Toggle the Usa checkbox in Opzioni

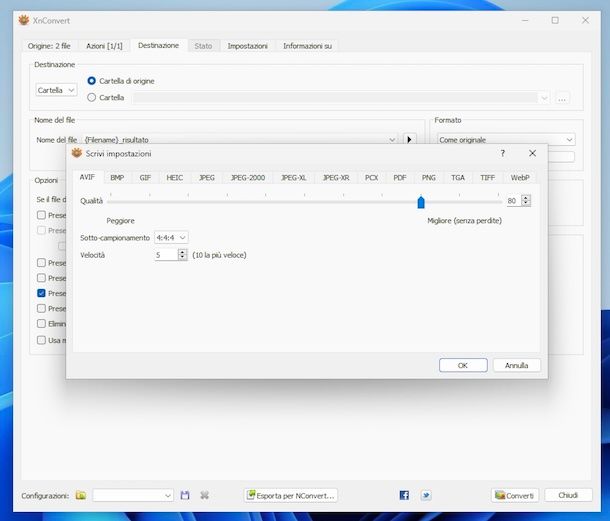click(x=41, y=340)
